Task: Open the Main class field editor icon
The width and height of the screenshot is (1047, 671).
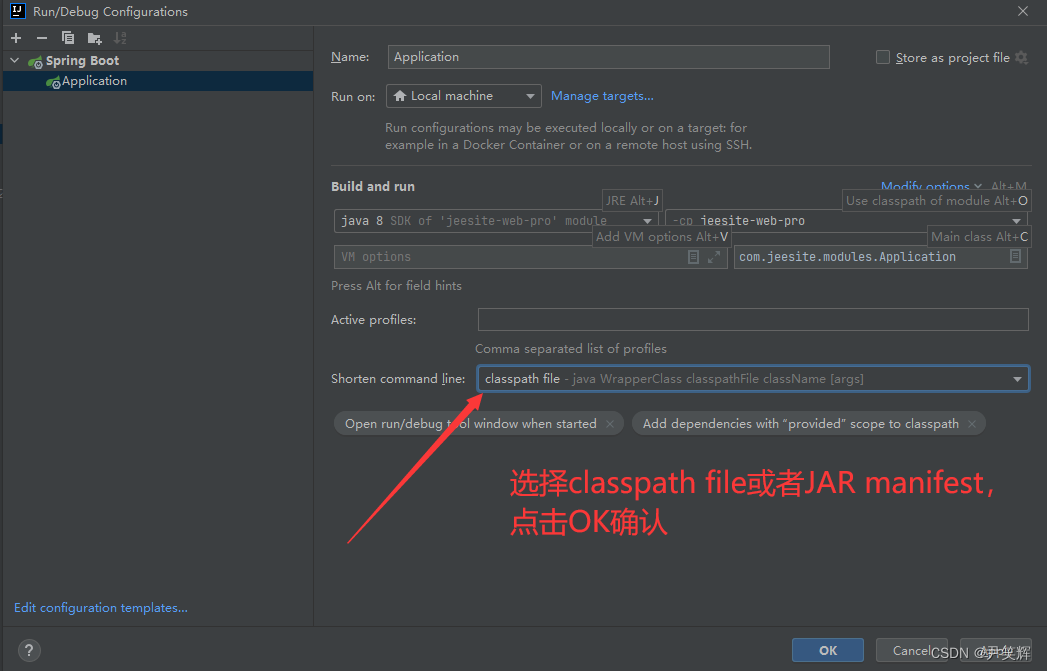Action: (x=1016, y=256)
